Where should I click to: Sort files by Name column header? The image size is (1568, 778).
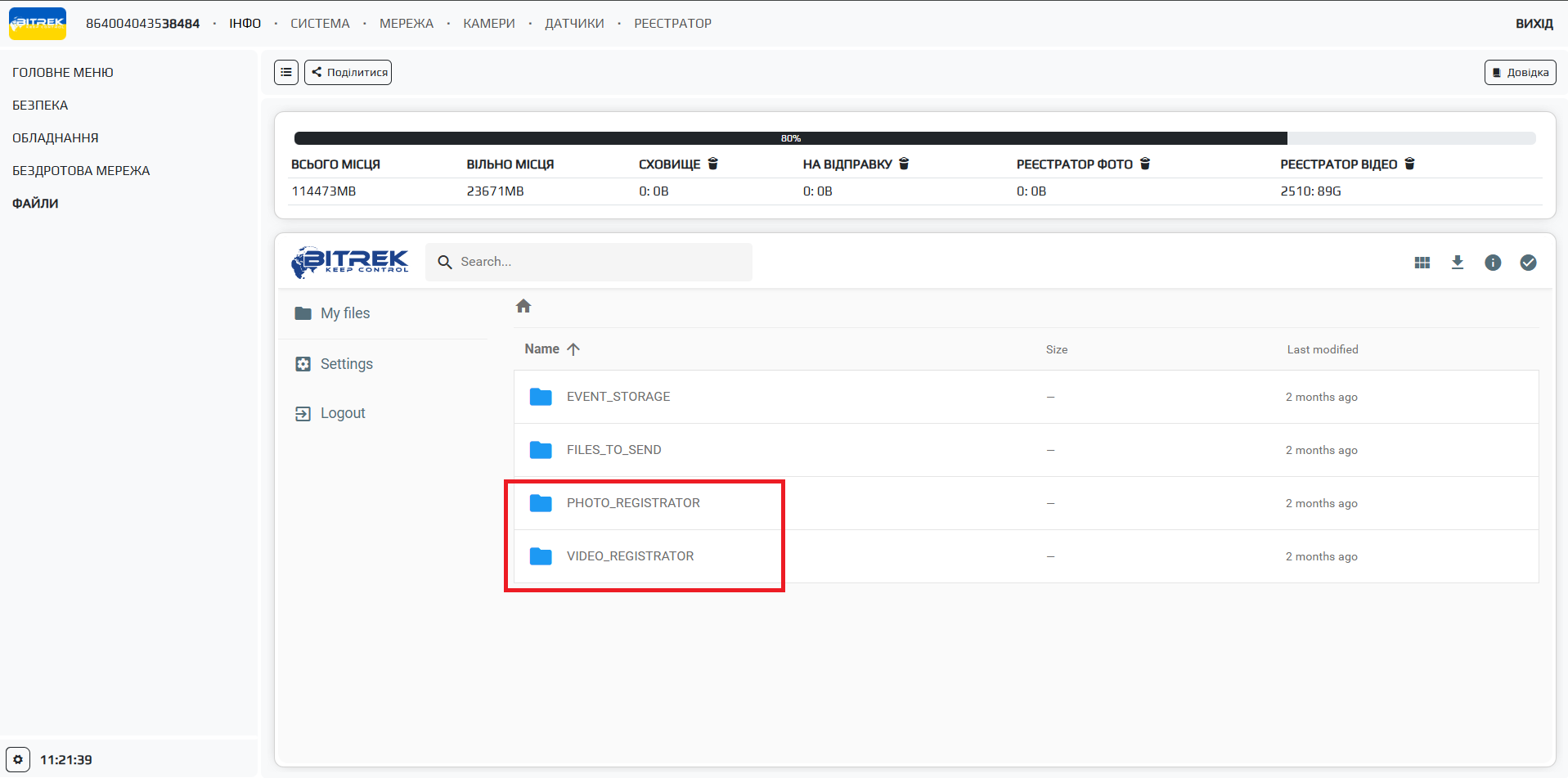[542, 349]
